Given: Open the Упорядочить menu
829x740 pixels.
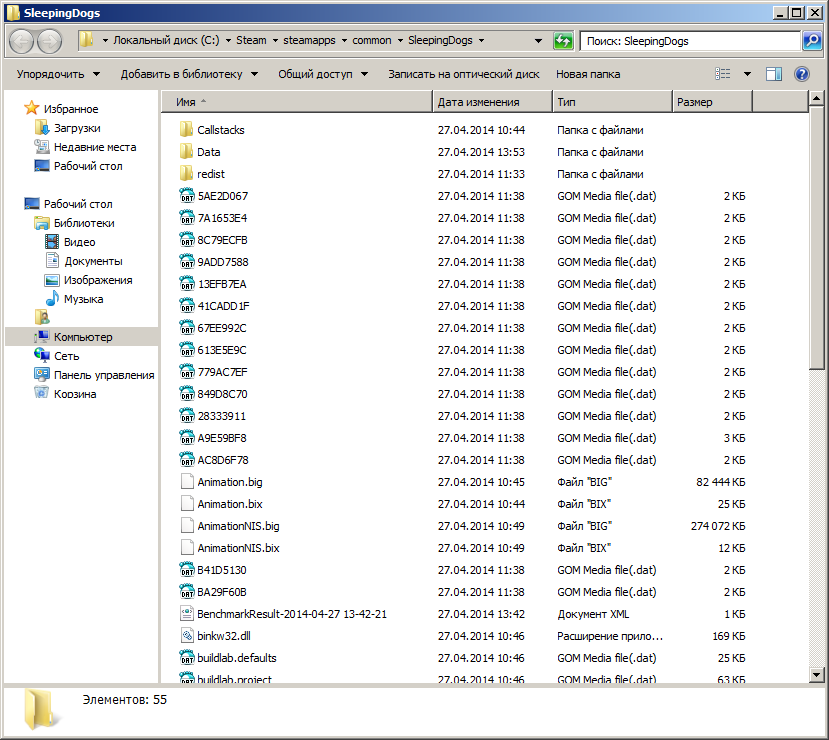Looking at the screenshot, I should 58,74.
